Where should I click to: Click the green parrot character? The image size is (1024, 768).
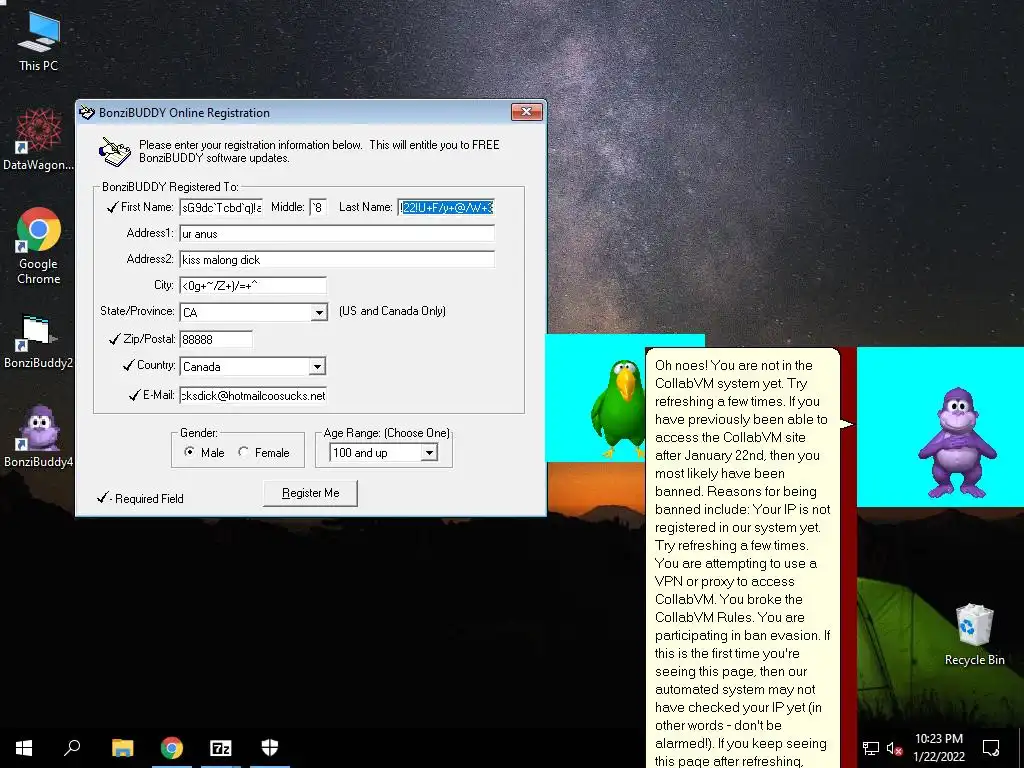point(617,408)
